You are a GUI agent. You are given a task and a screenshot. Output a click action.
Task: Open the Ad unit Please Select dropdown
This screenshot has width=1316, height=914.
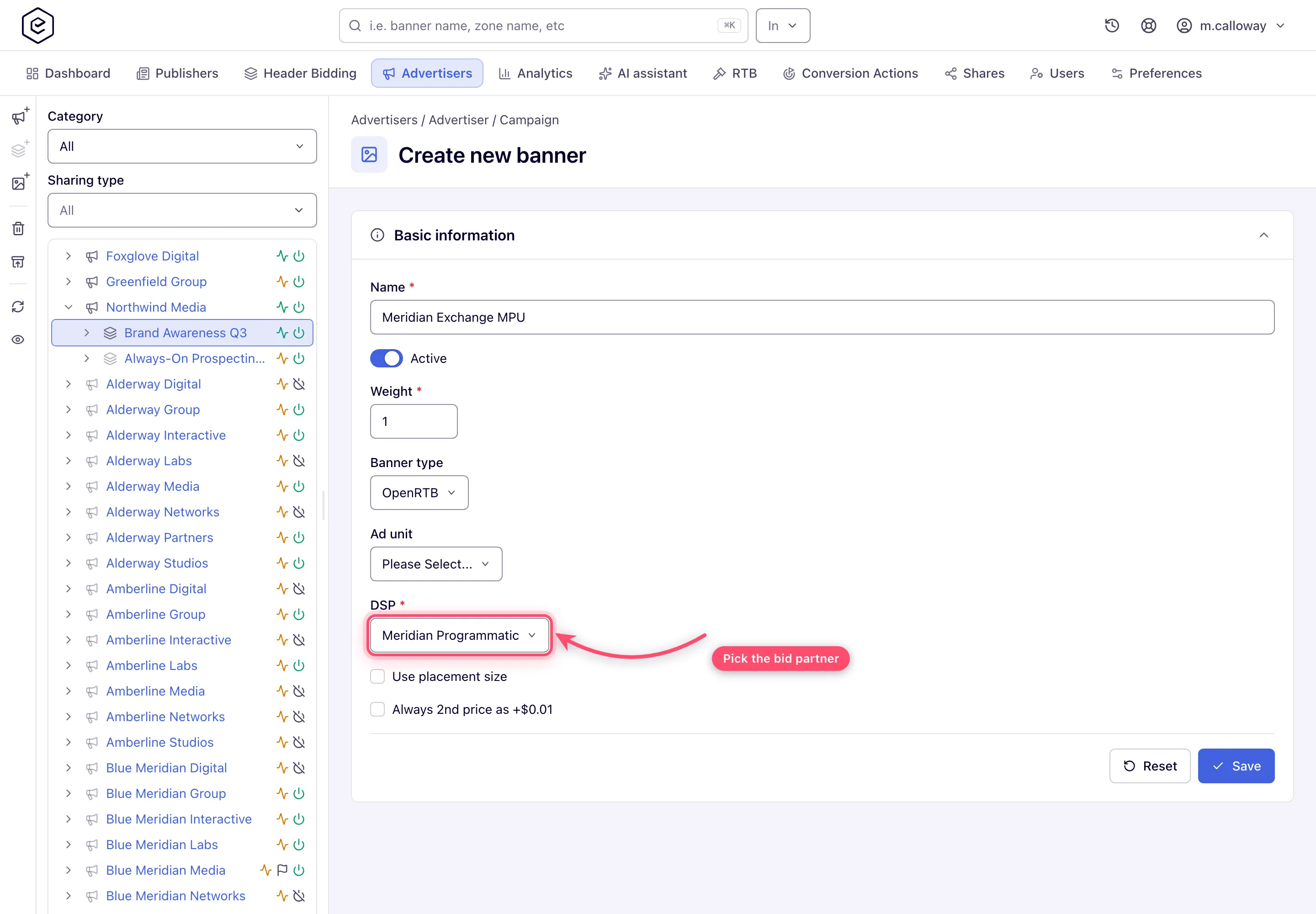pos(436,564)
